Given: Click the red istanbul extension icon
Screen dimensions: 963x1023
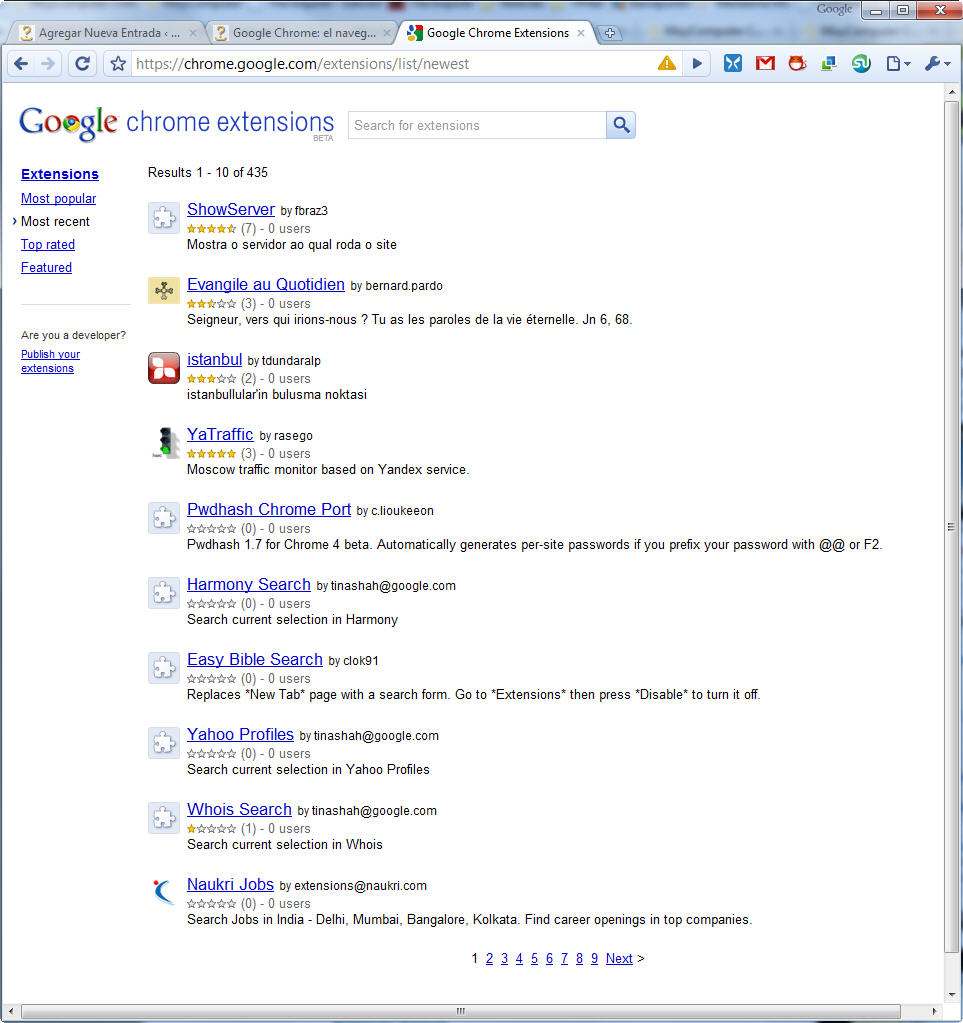Looking at the screenshot, I should pyautogui.click(x=164, y=368).
